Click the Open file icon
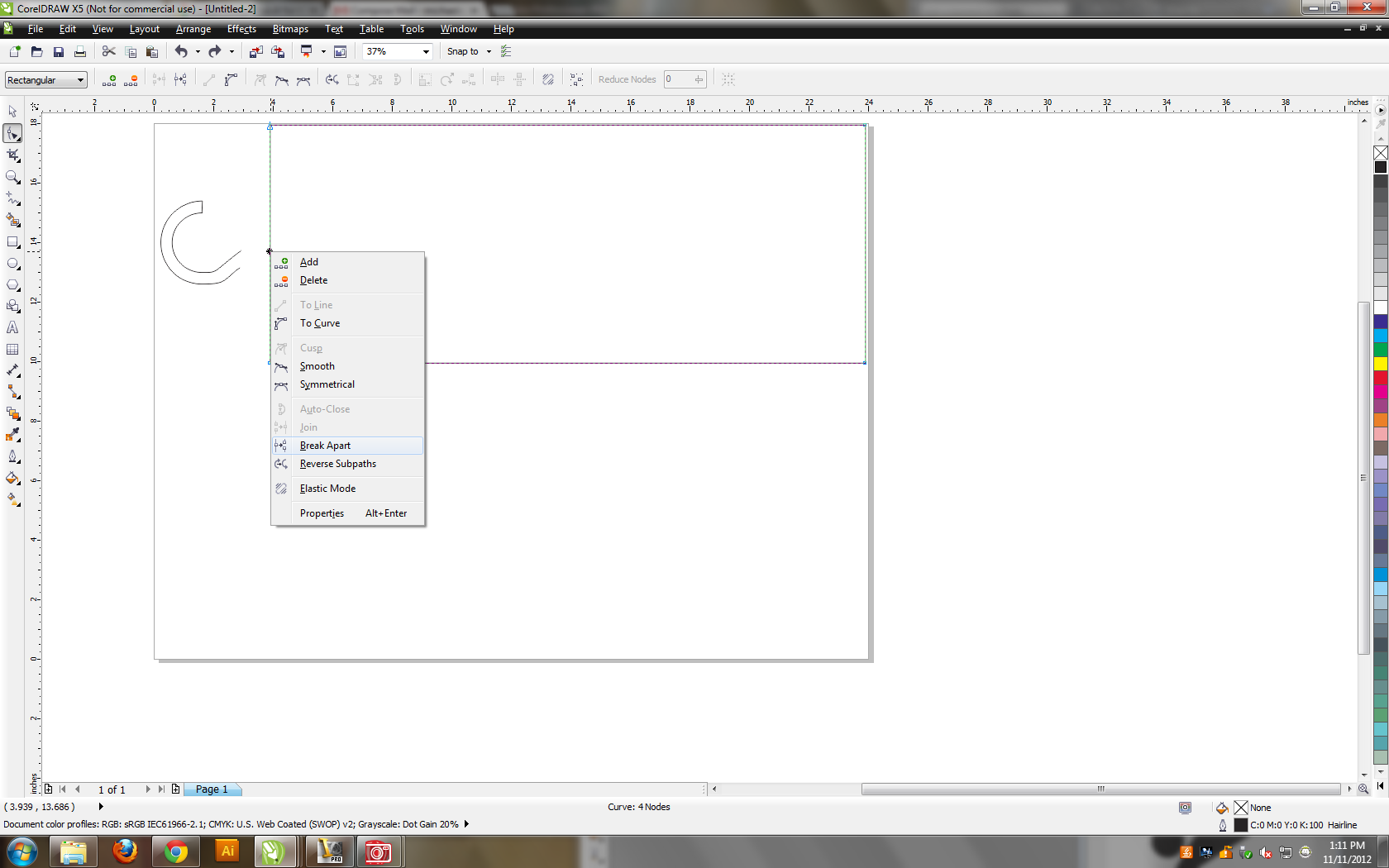The height and width of the screenshot is (868, 1389). pyautogui.click(x=36, y=51)
